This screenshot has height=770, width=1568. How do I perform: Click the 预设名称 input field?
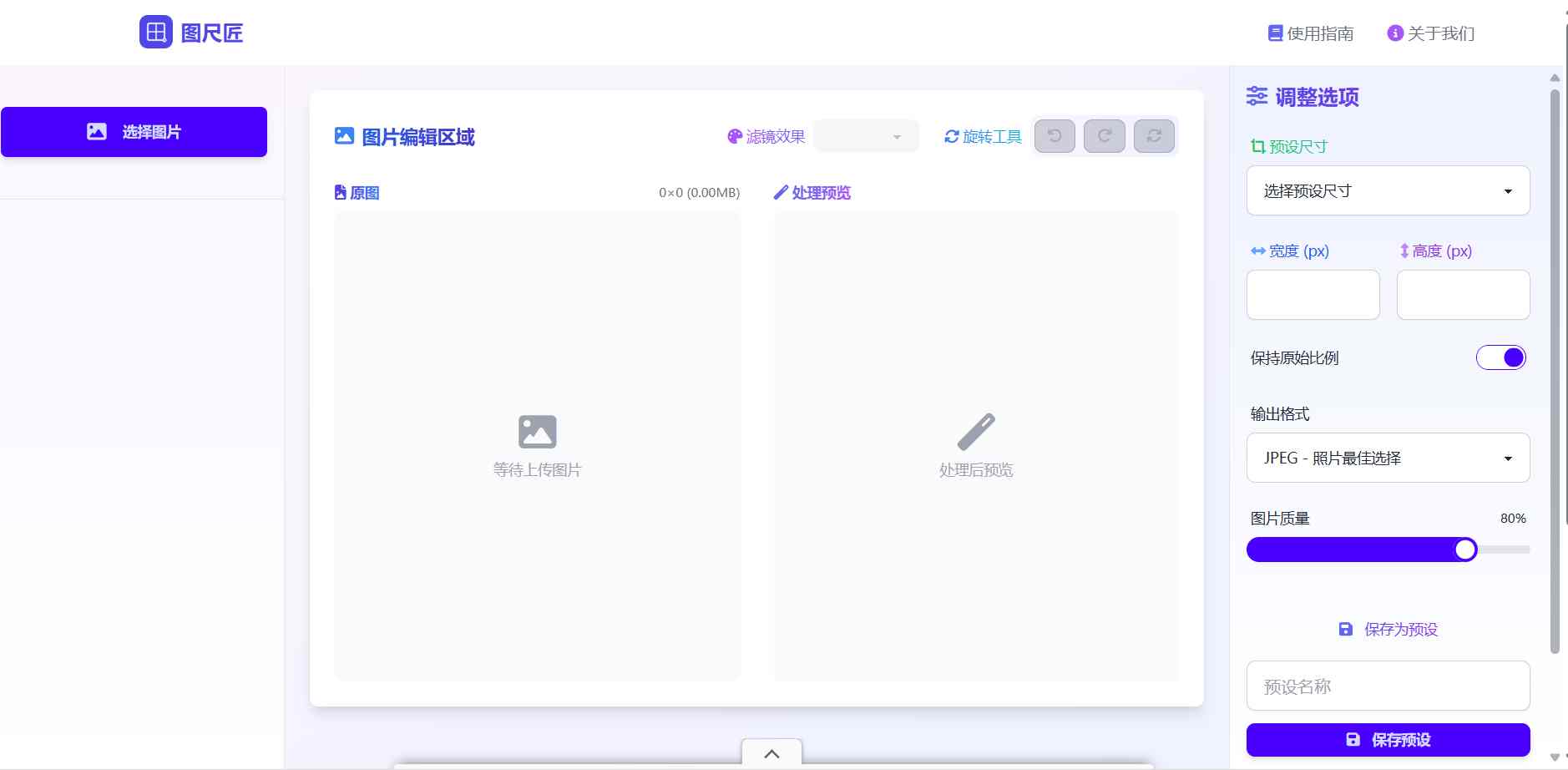tap(1387, 686)
